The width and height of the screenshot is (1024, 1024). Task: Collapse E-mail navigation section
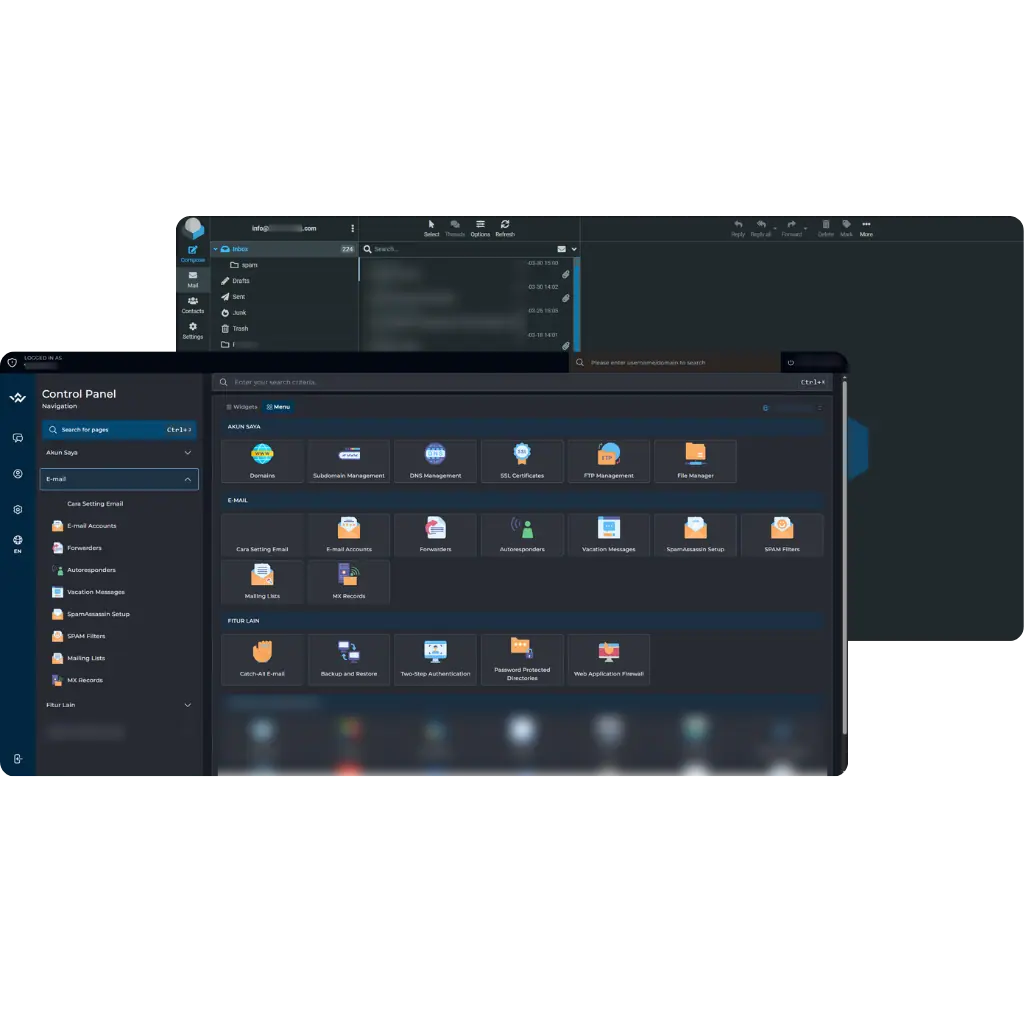[119, 479]
